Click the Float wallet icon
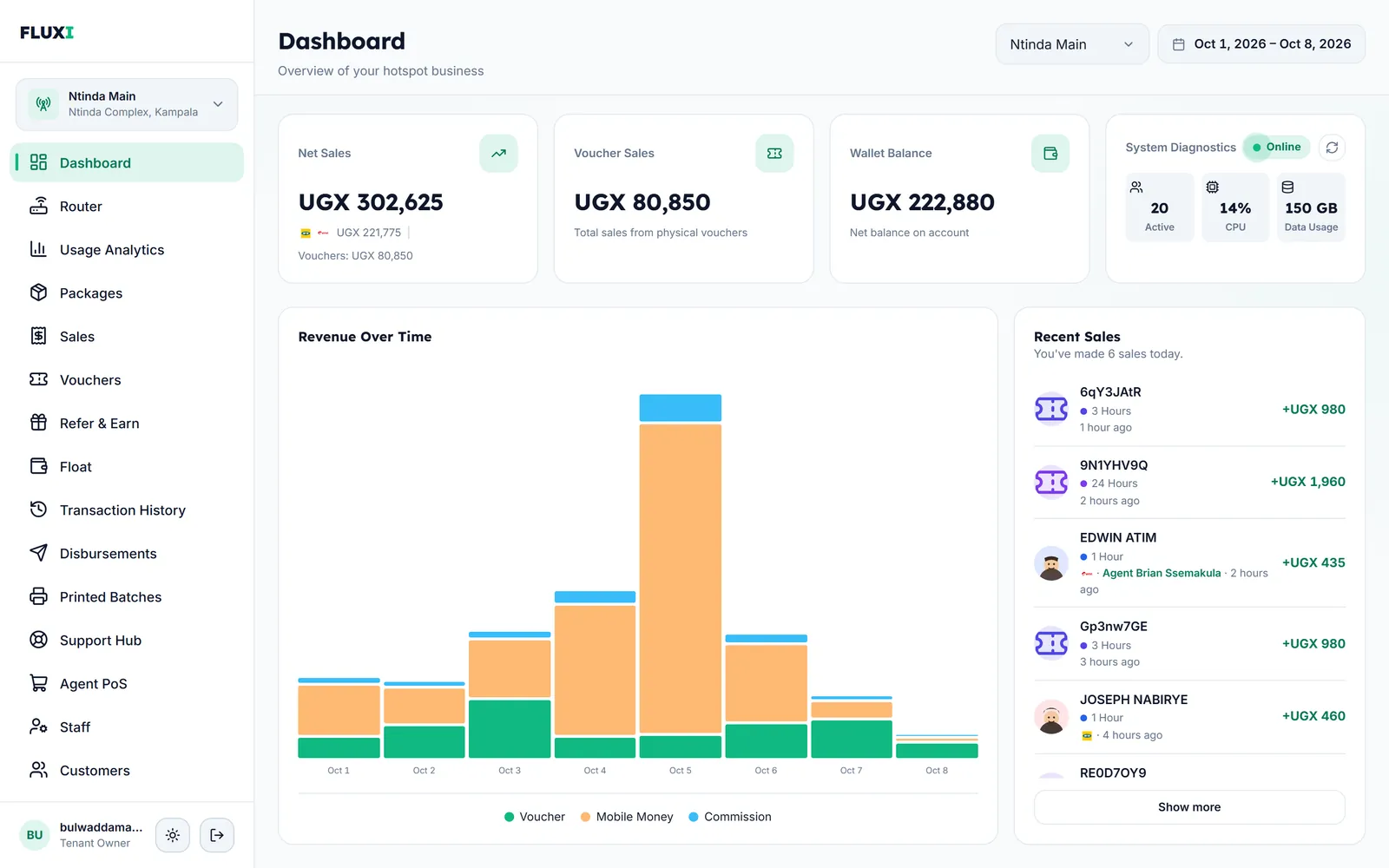 (38, 466)
